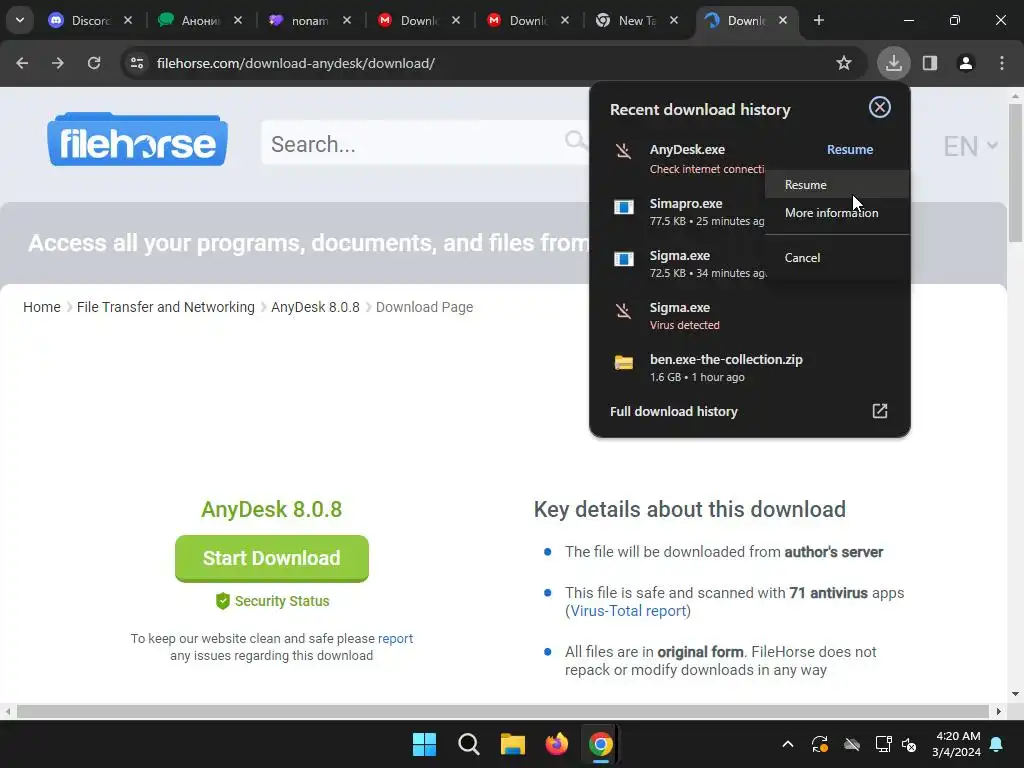Open the Windows Start menu

[424, 744]
